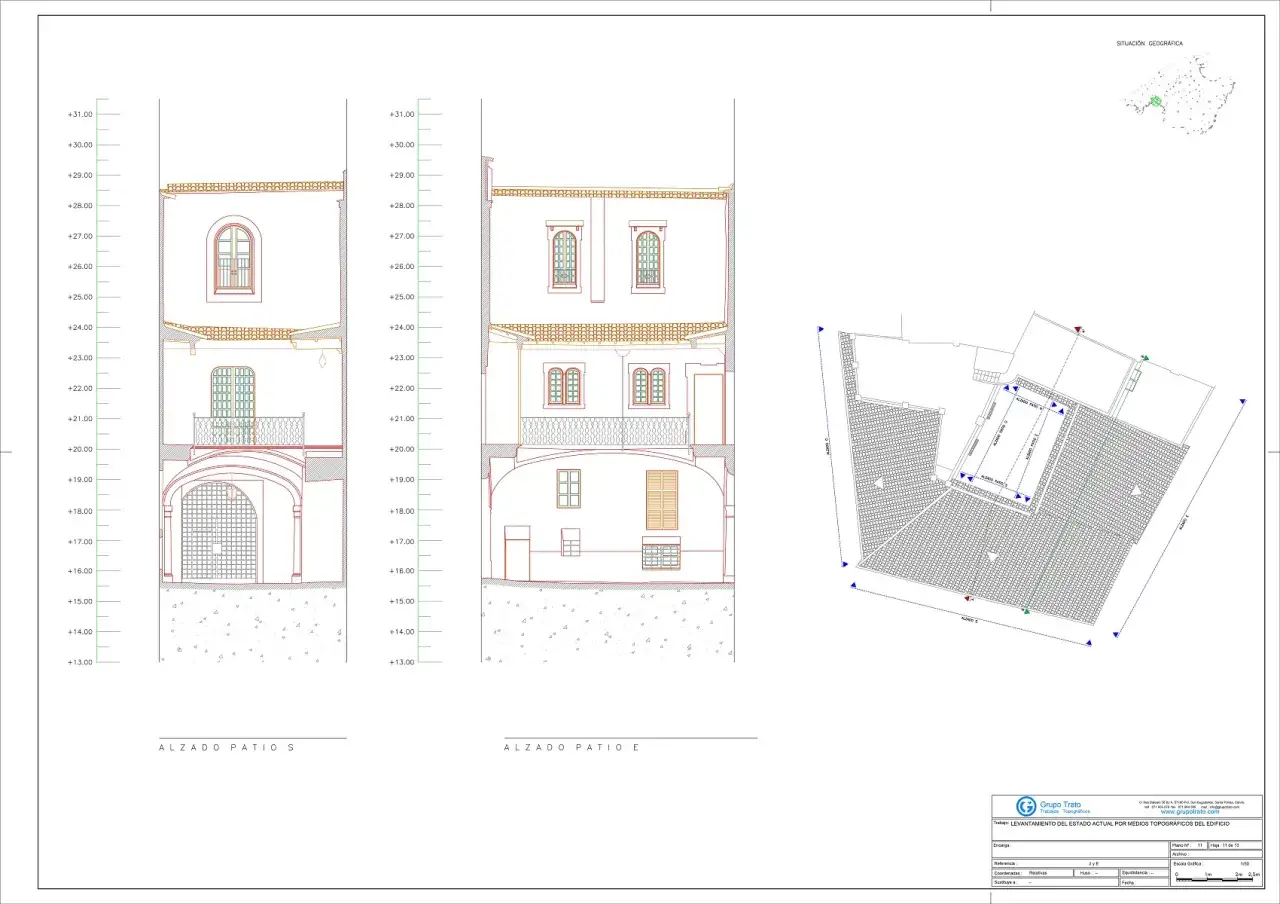Click the long balustrade in Patio E elevation
1280x904 pixels.
[605, 432]
